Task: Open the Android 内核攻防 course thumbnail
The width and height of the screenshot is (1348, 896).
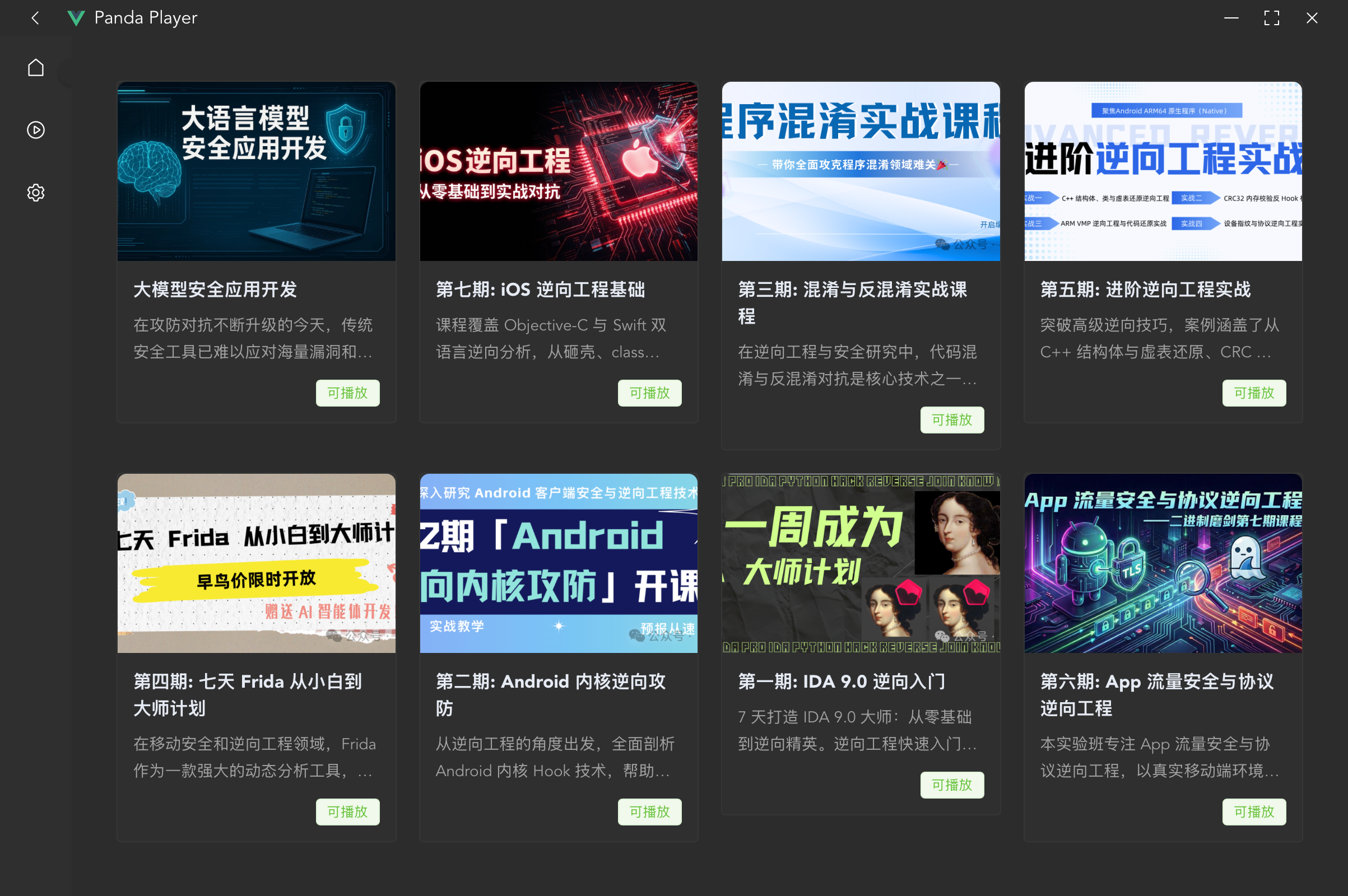Action: [x=559, y=563]
